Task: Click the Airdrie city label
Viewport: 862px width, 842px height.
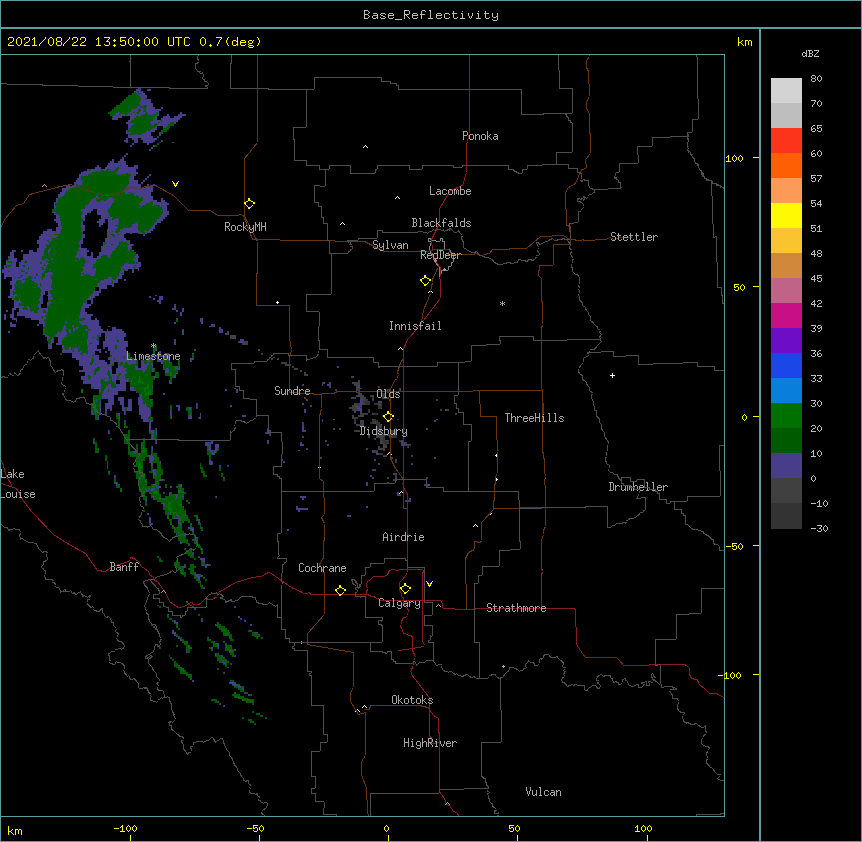Action: (x=403, y=537)
